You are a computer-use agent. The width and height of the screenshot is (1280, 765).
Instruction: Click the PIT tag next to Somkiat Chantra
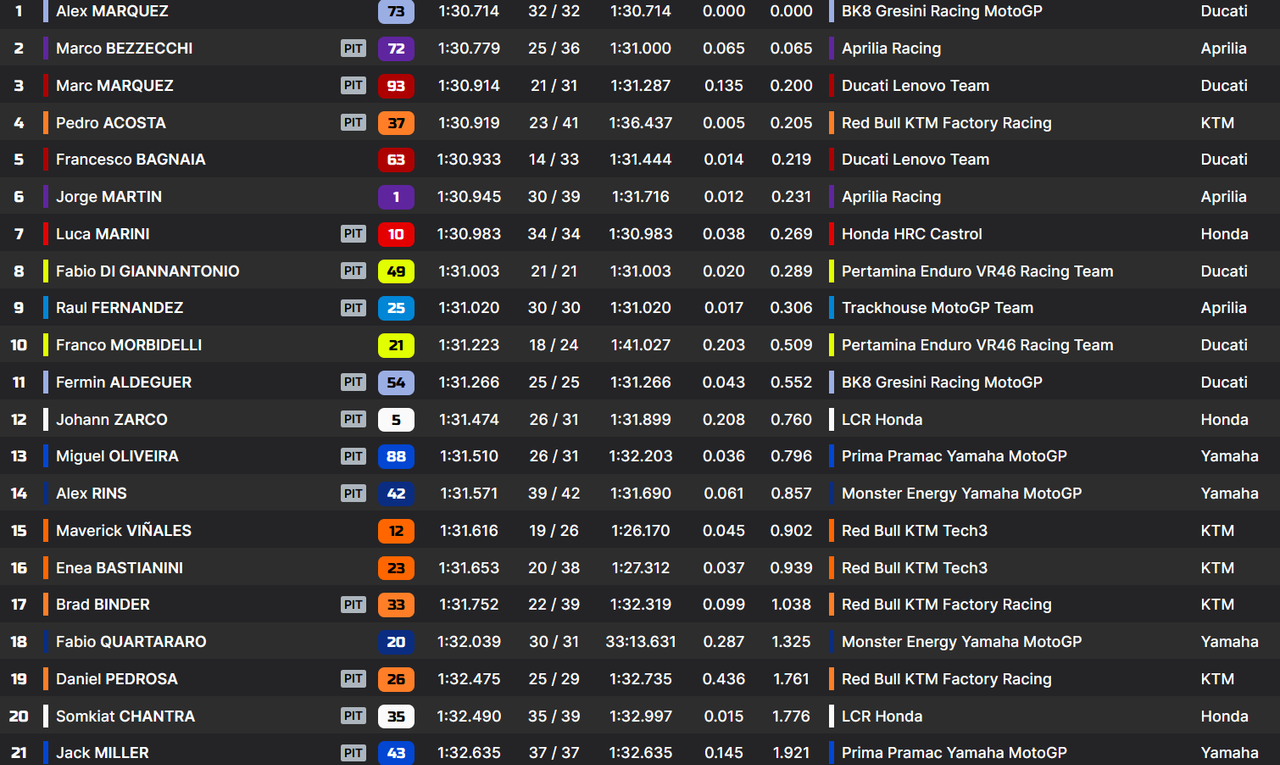tap(353, 716)
